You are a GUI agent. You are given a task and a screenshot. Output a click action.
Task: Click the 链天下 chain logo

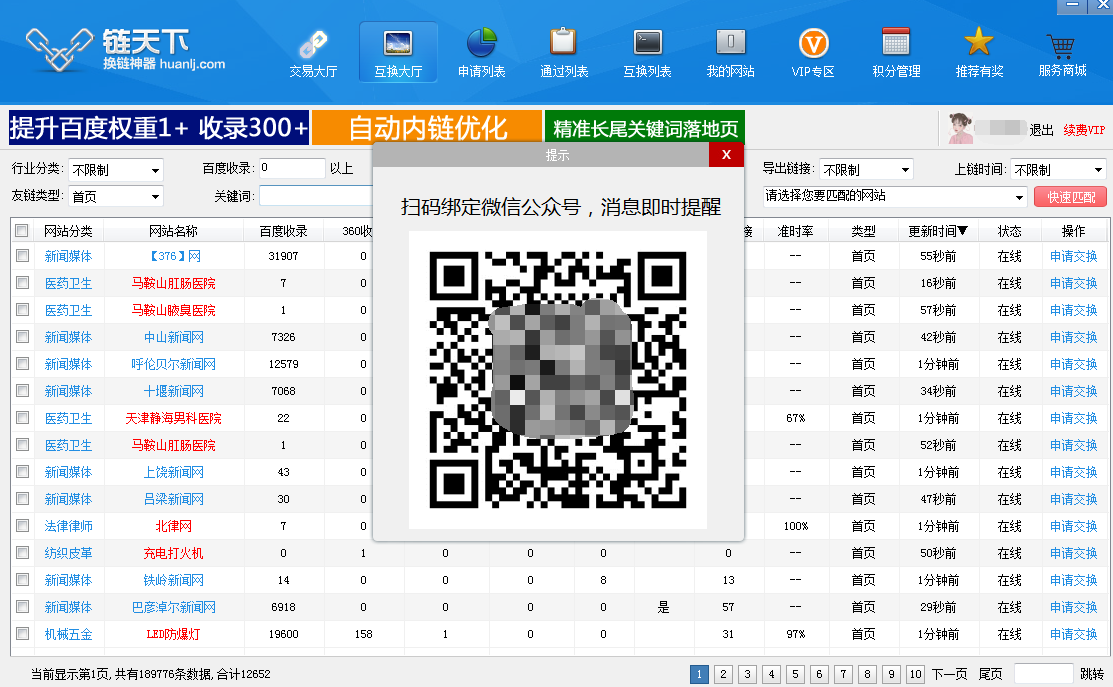coord(59,48)
